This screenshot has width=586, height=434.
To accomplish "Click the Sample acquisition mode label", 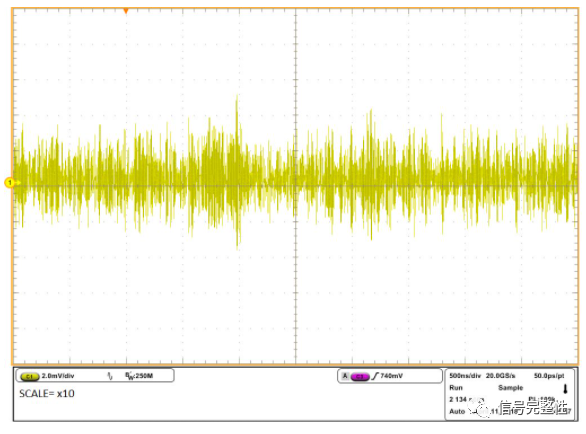I will [x=511, y=388].
